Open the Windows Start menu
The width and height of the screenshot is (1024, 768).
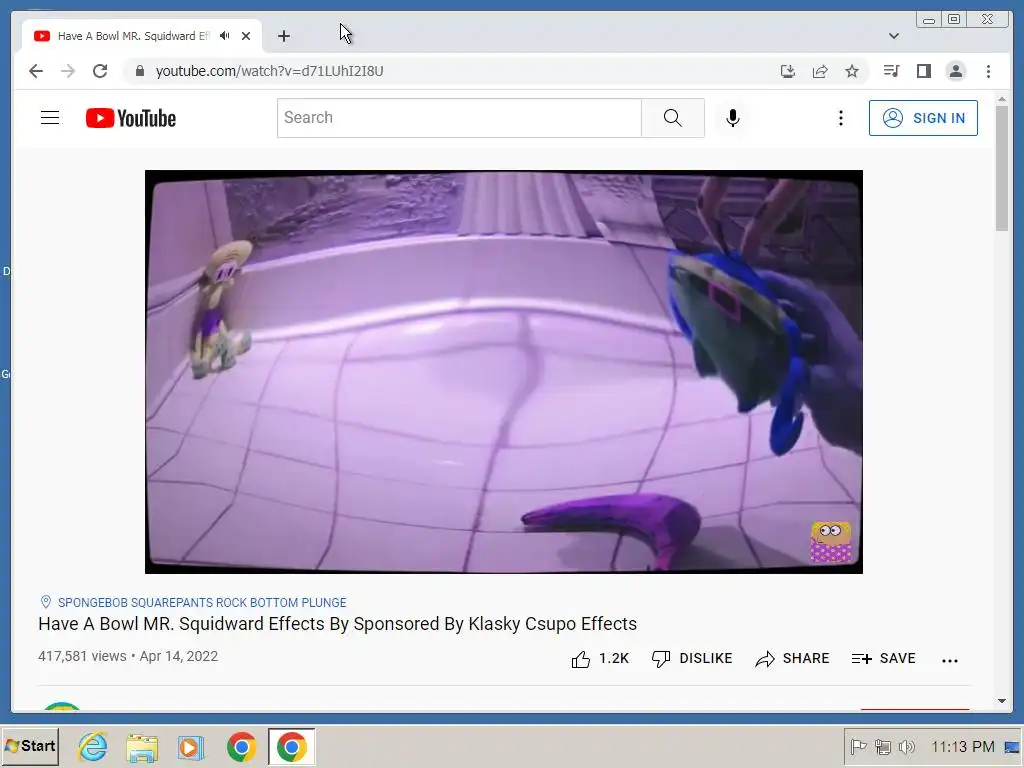tap(30, 746)
